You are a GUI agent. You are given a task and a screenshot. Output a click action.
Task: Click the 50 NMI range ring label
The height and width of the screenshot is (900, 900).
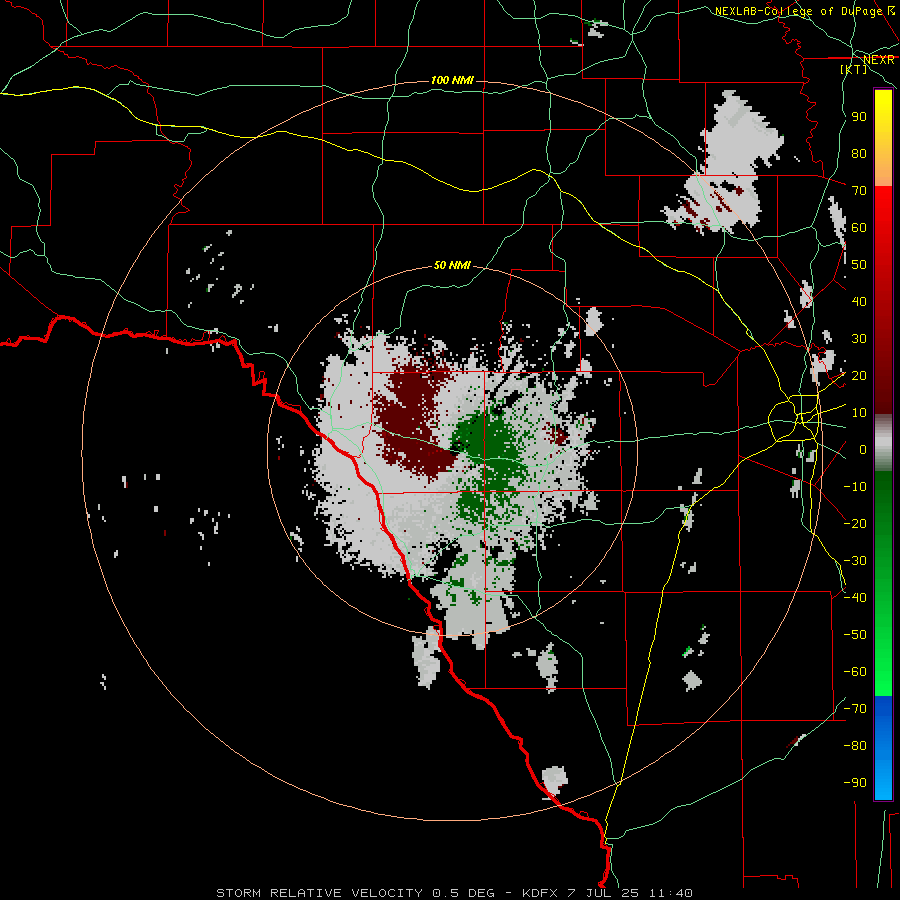coord(452,265)
